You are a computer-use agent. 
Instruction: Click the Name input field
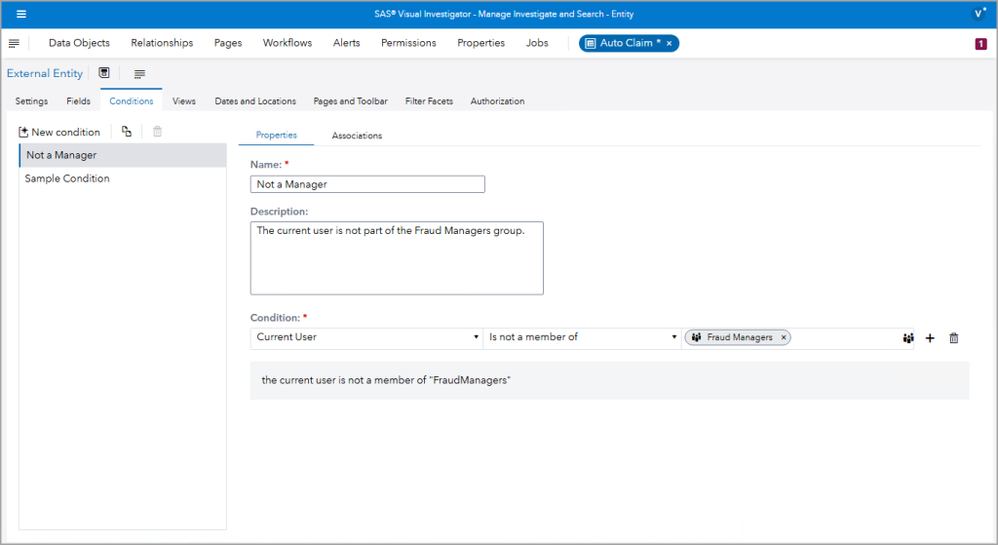(x=367, y=185)
